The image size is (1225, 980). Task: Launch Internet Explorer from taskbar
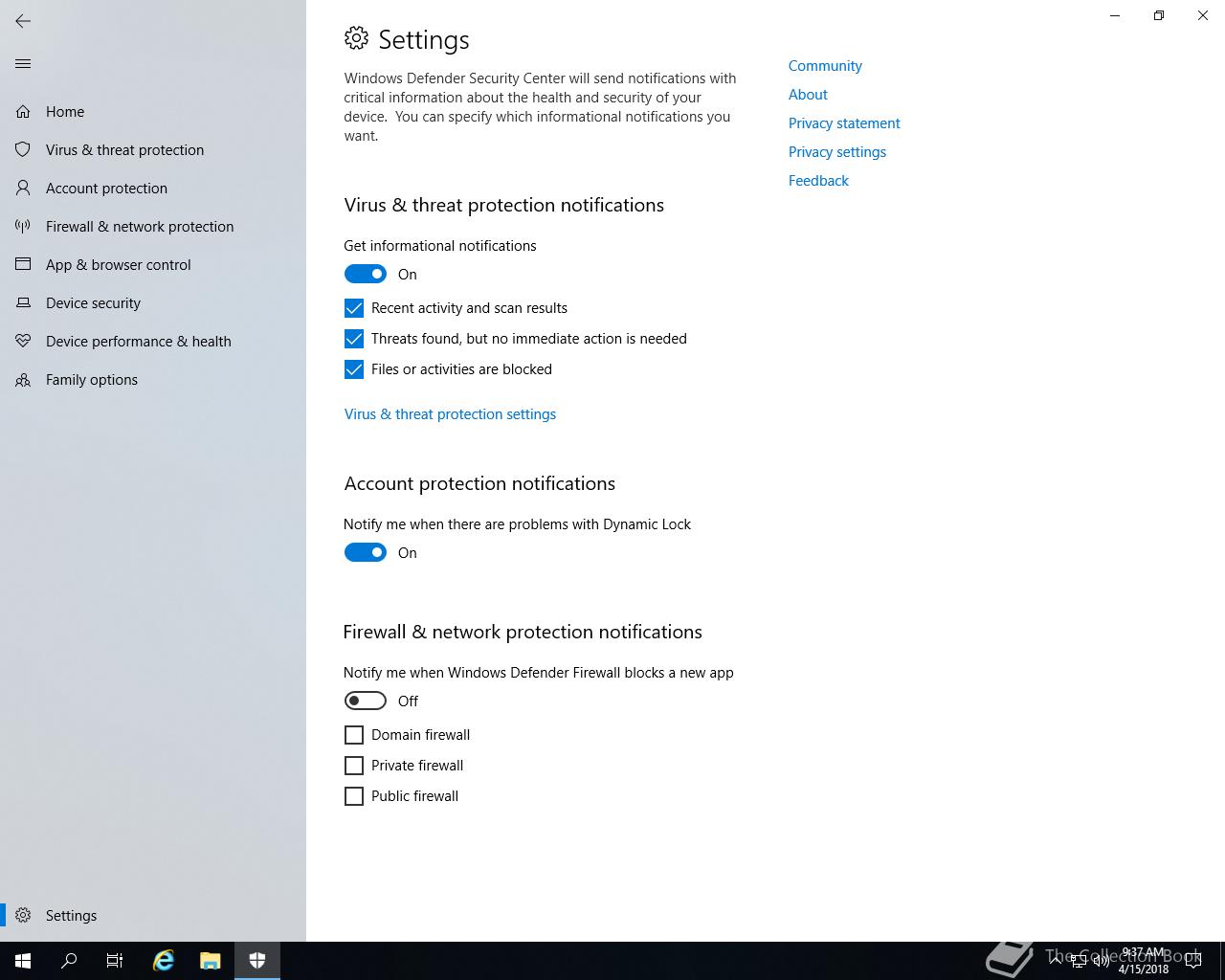164,961
